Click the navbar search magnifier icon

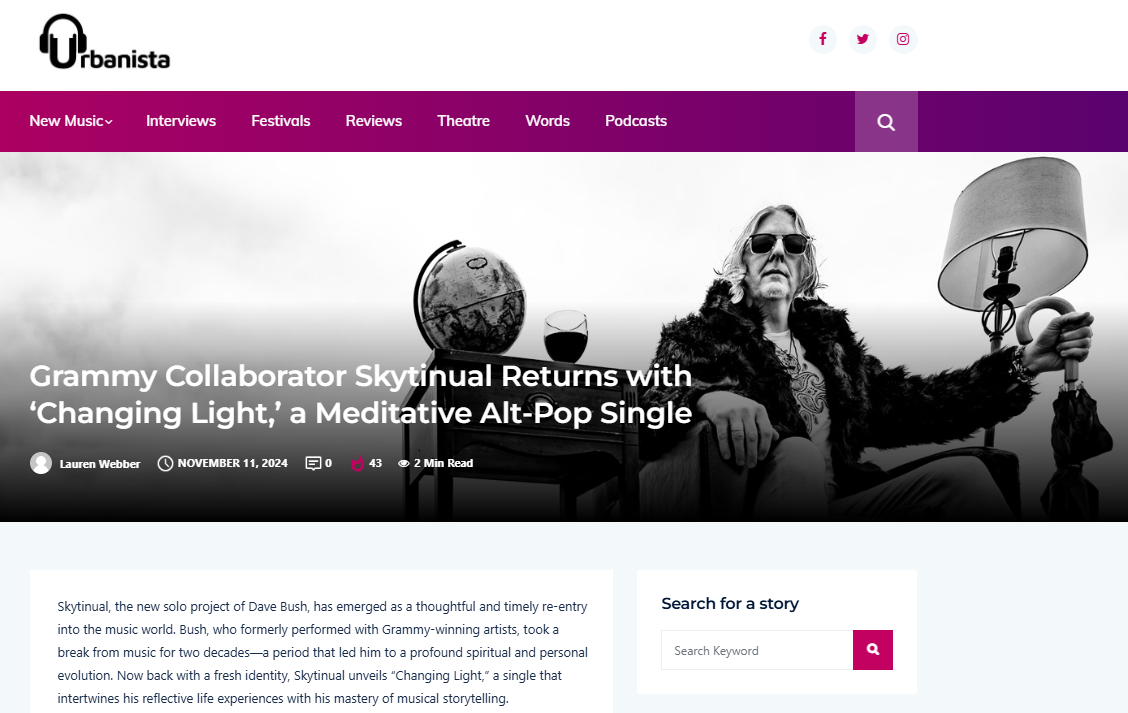[x=886, y=122]
